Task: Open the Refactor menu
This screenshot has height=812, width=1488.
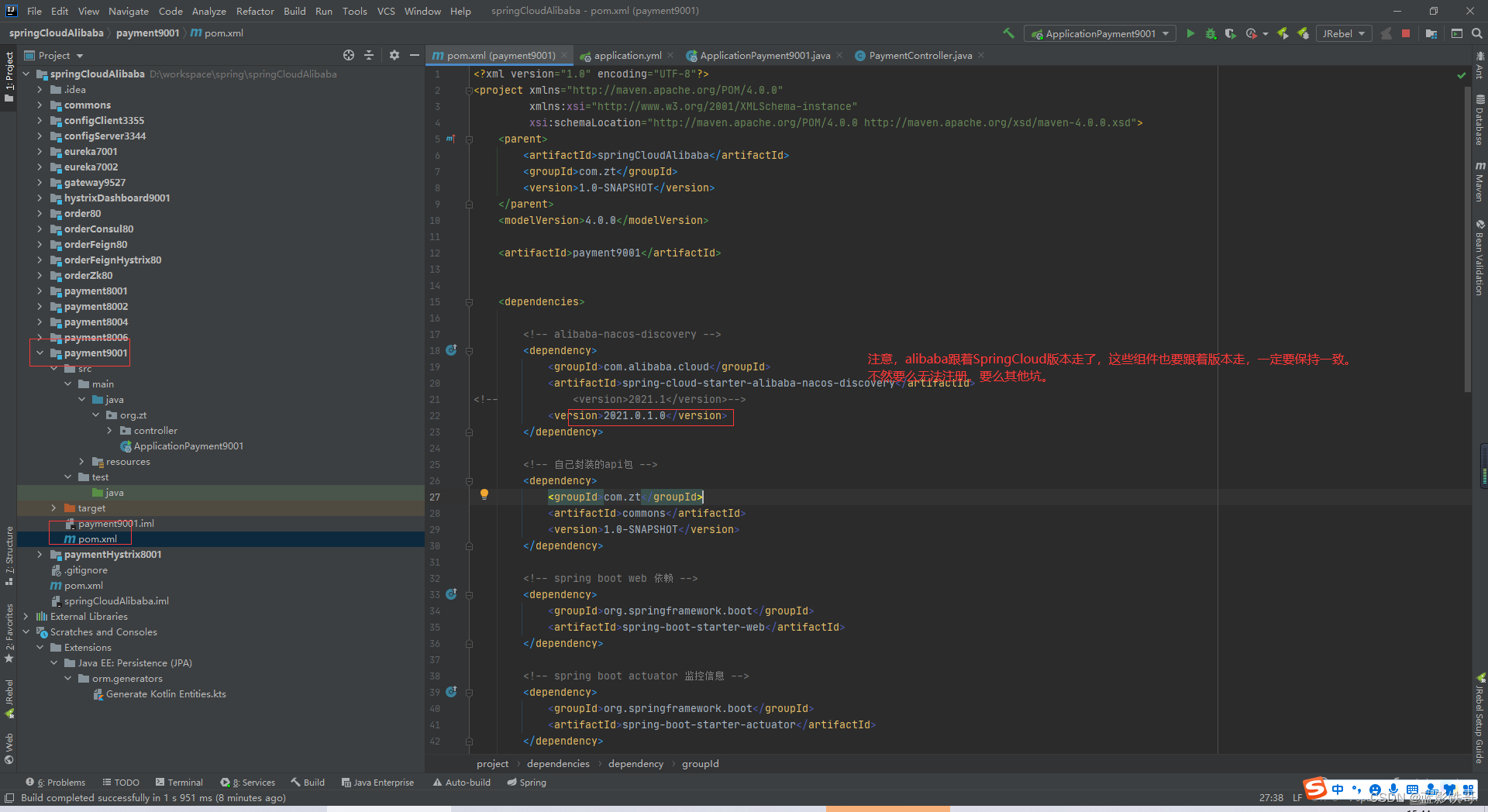Action: pos(255,11)
